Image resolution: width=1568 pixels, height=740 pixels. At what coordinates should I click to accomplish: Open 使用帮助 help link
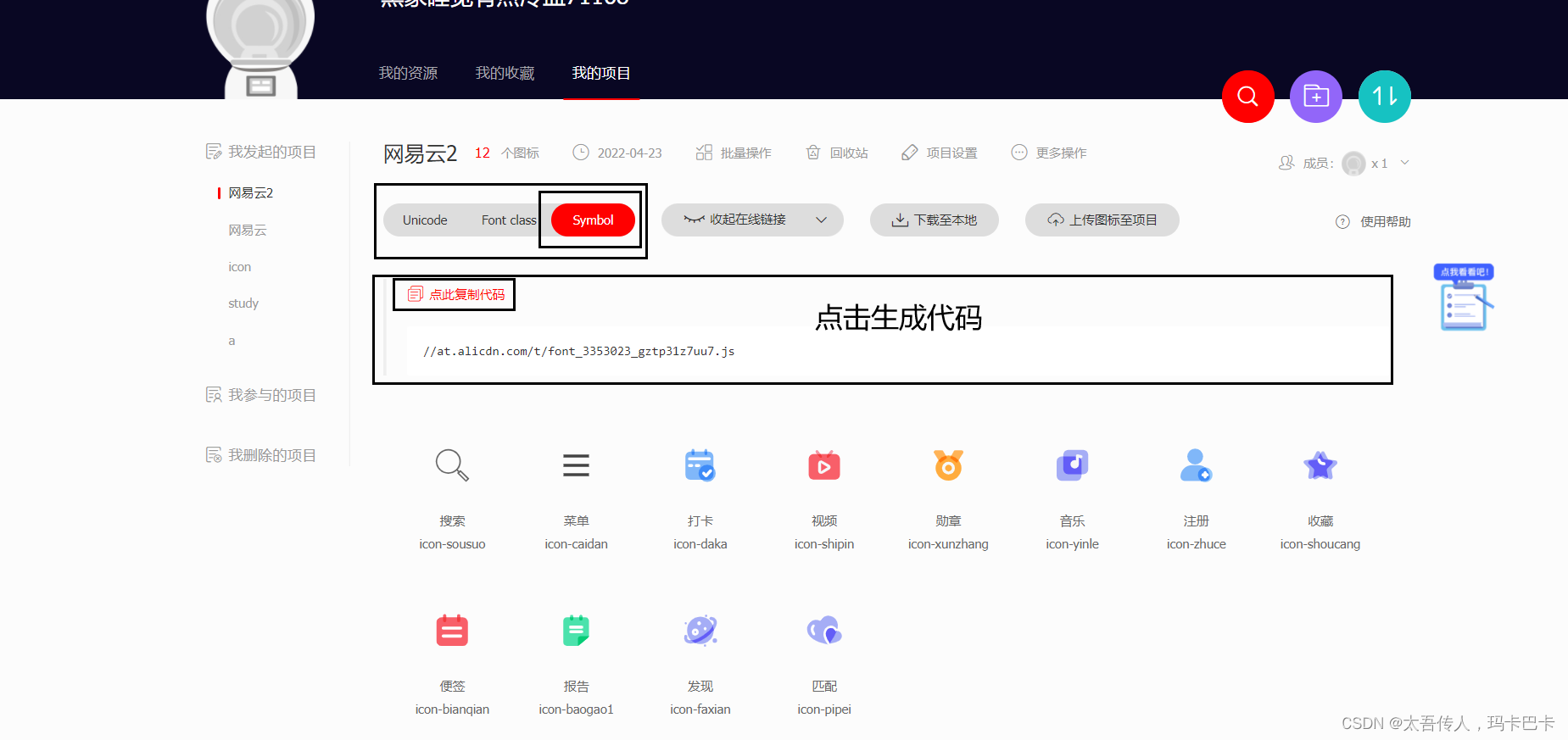[1374, 221]
